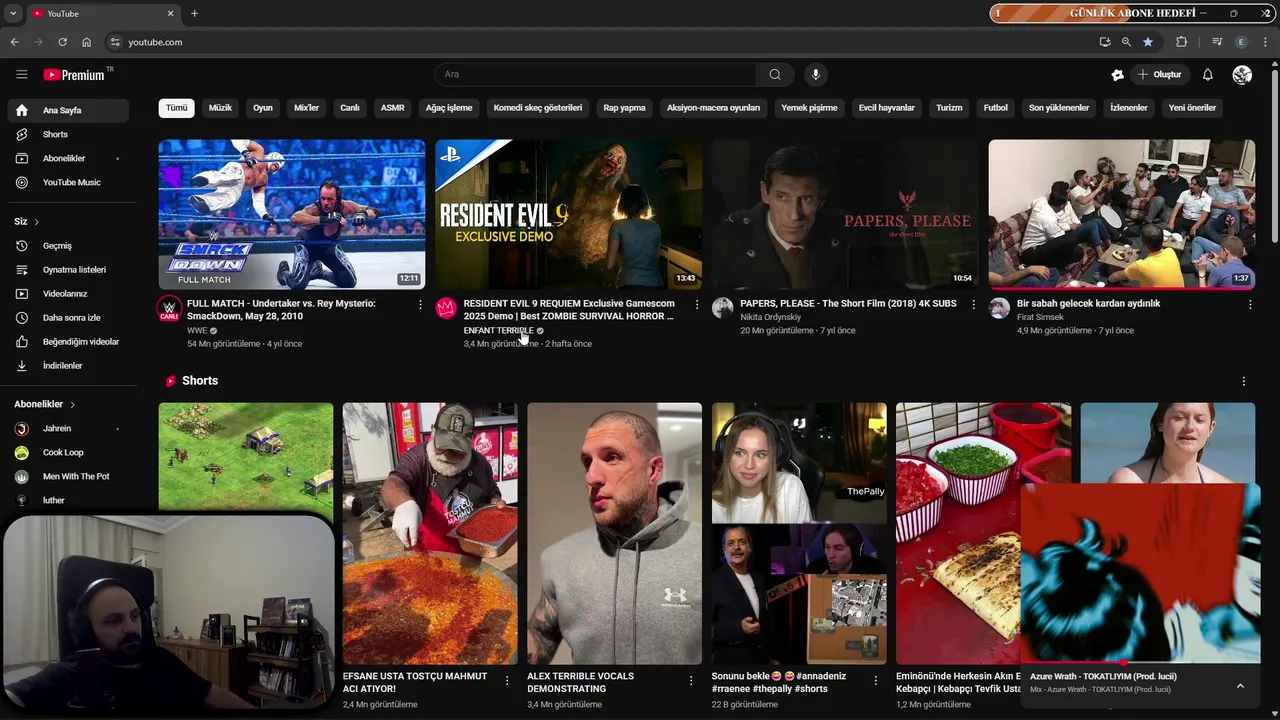Select the Canlı chip
This screenshot has height=720, width=1280.
click(x=350, y=108)
